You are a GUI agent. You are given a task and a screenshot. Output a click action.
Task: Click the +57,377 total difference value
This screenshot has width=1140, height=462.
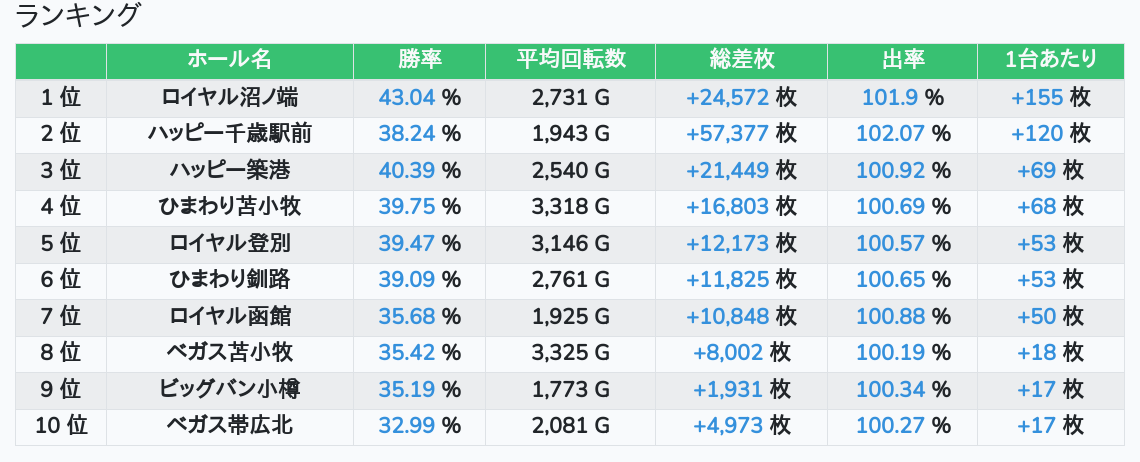click(x=727, y=134)
